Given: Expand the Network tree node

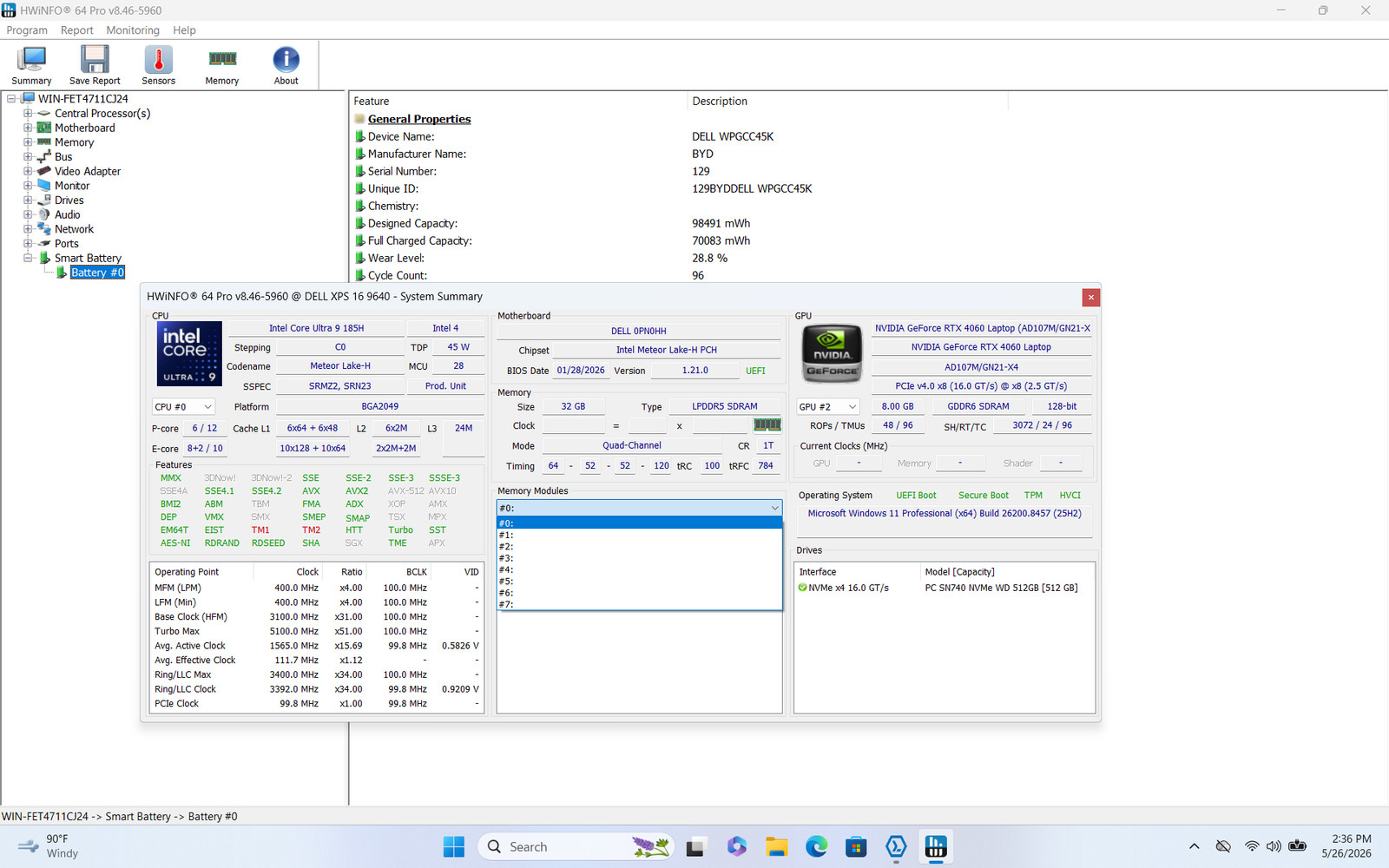Looking at the screenshot, I should point(28,229).
